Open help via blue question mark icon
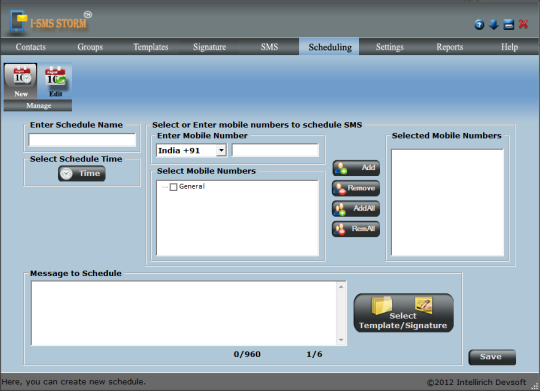540x391 pixels. tap(479, 25)
